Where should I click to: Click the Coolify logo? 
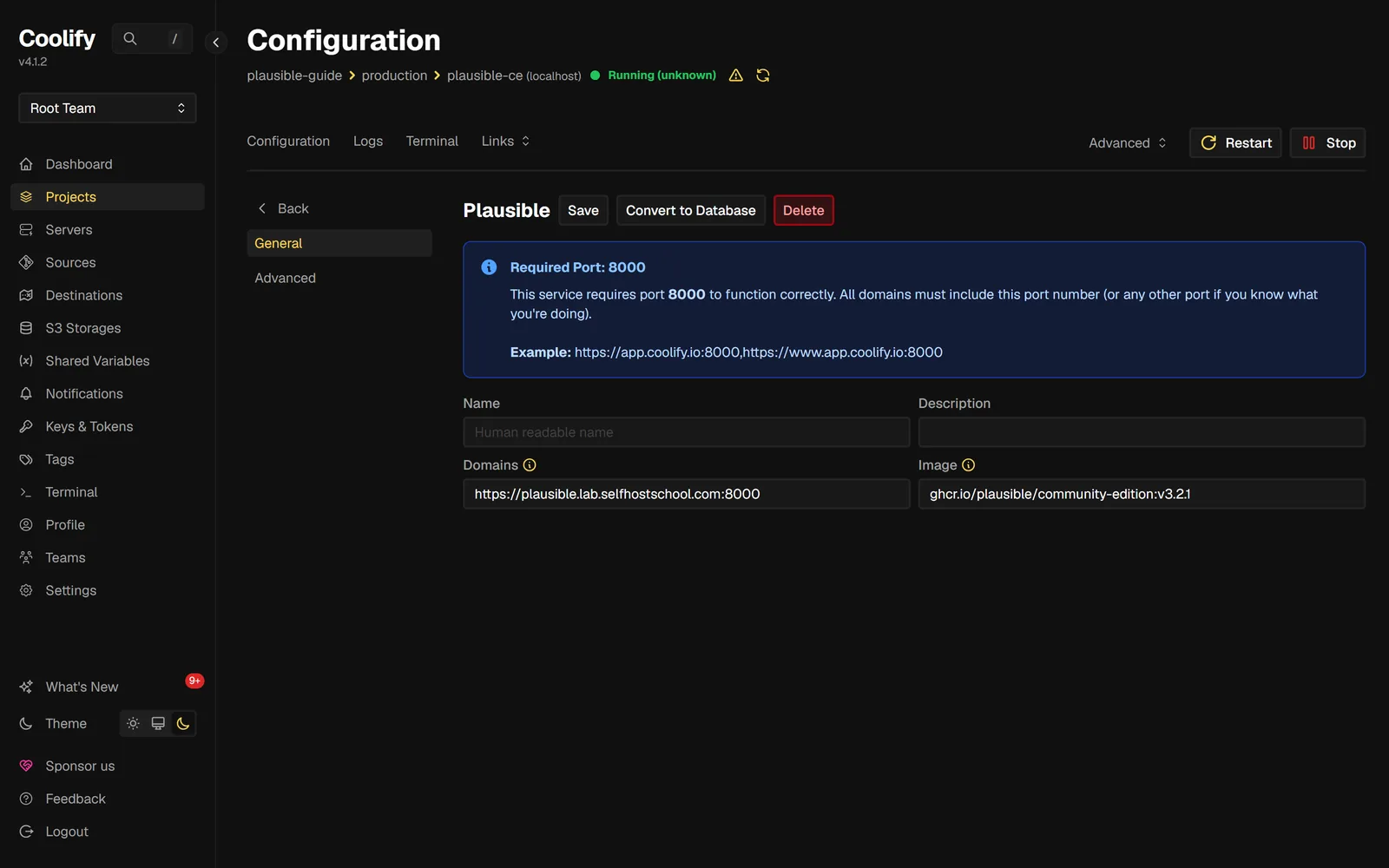pos(57,39)
